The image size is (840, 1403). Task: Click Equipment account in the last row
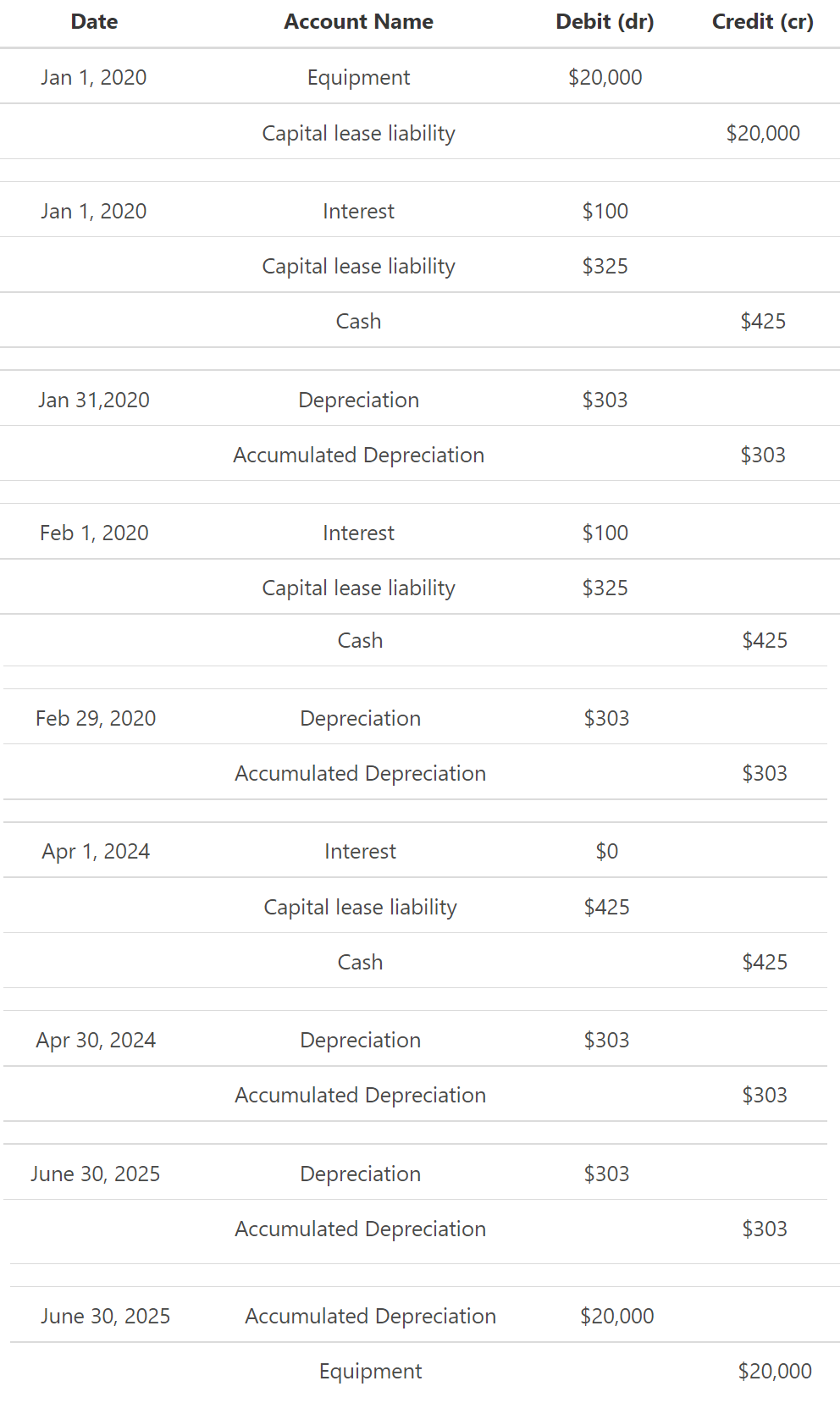pyautogui.click(x=370, y=1371)
